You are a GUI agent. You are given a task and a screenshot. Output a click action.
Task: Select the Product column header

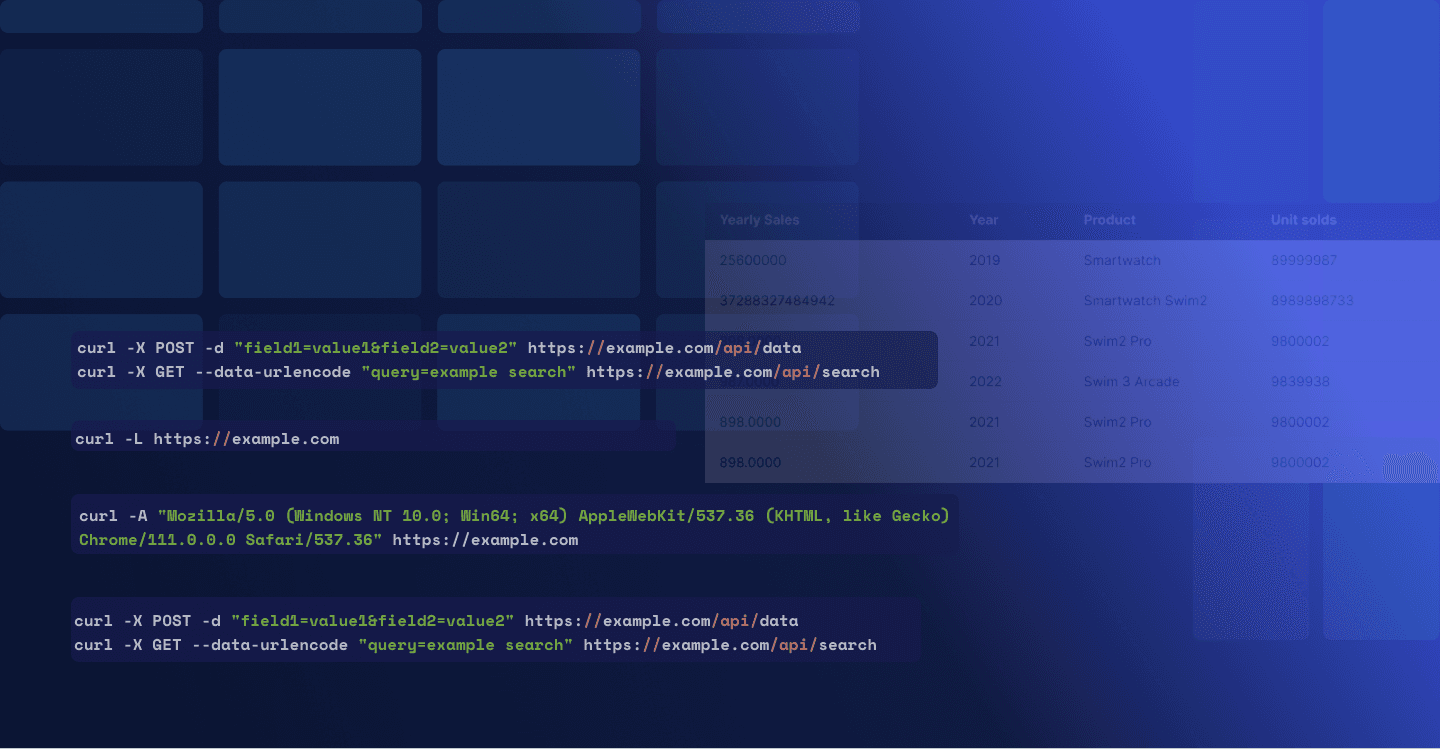[x=1109, y=220]
